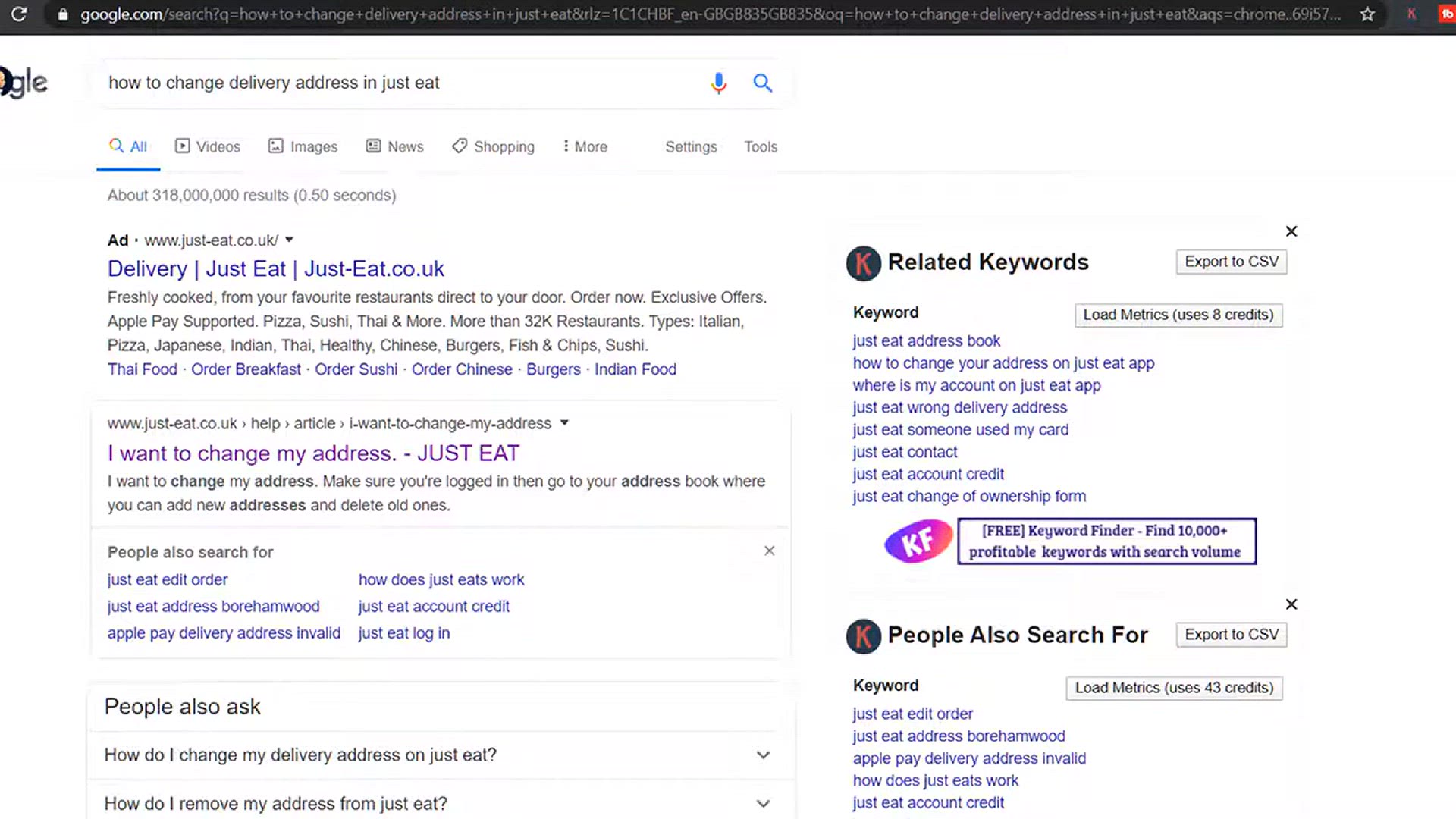Image resolution: width=1456 pixels, height=819 pixels.
Task: Open the result options arrow after i-want-to-change-my-address
Action: pos(564,423)
